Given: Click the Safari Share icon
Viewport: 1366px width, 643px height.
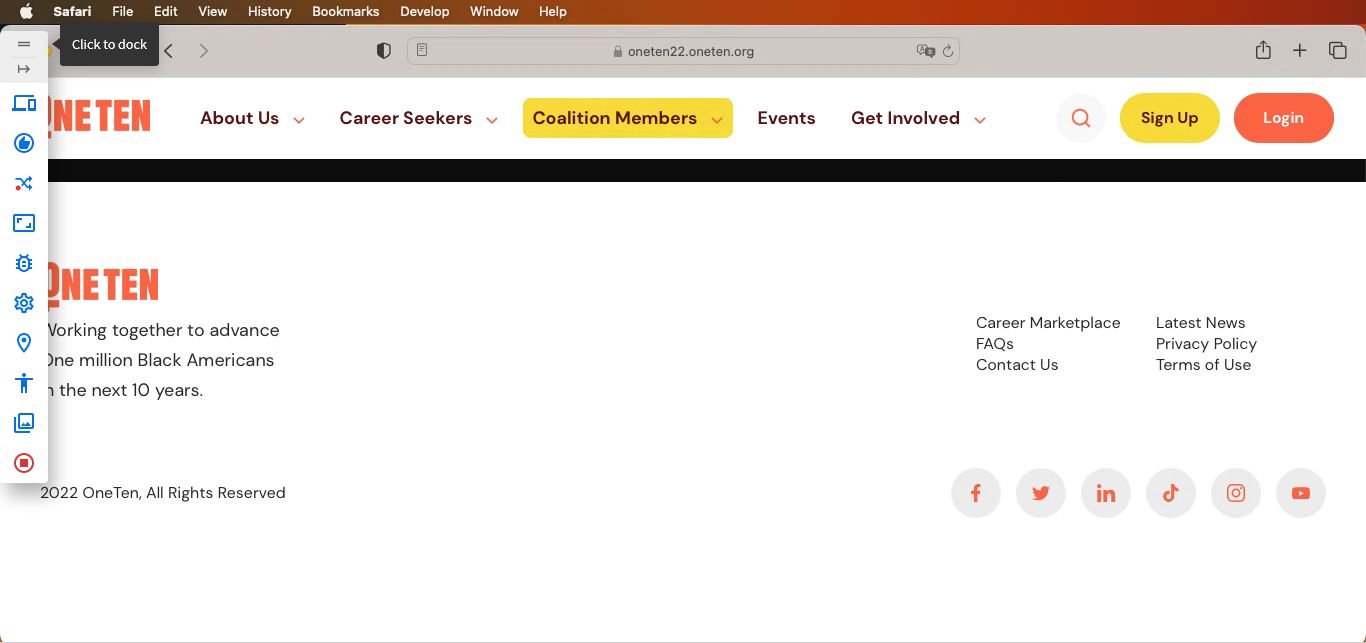Looking at the screenshot, I should click(1263, 50).
